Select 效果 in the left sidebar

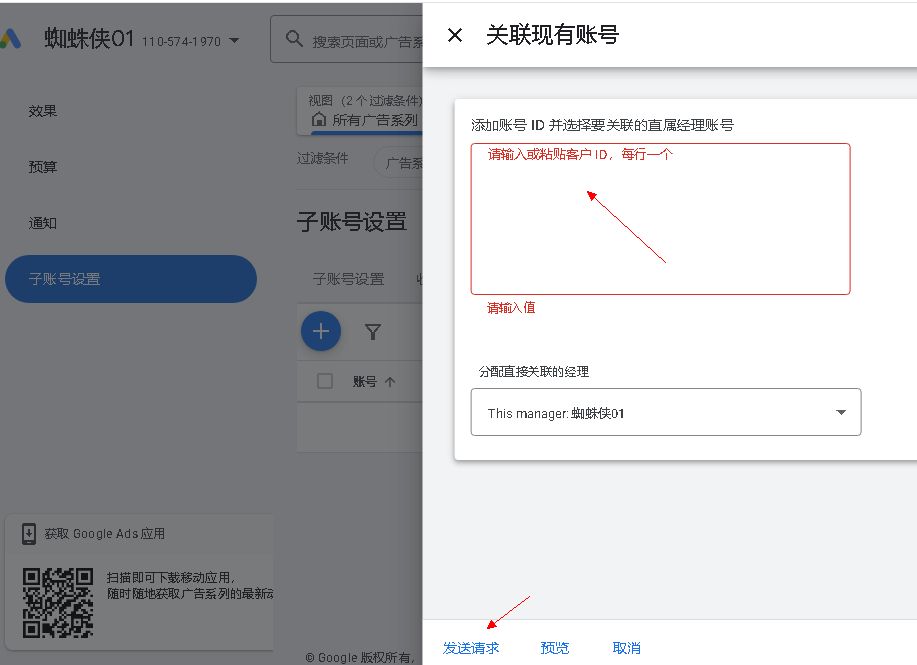click(x=43, y=111)
